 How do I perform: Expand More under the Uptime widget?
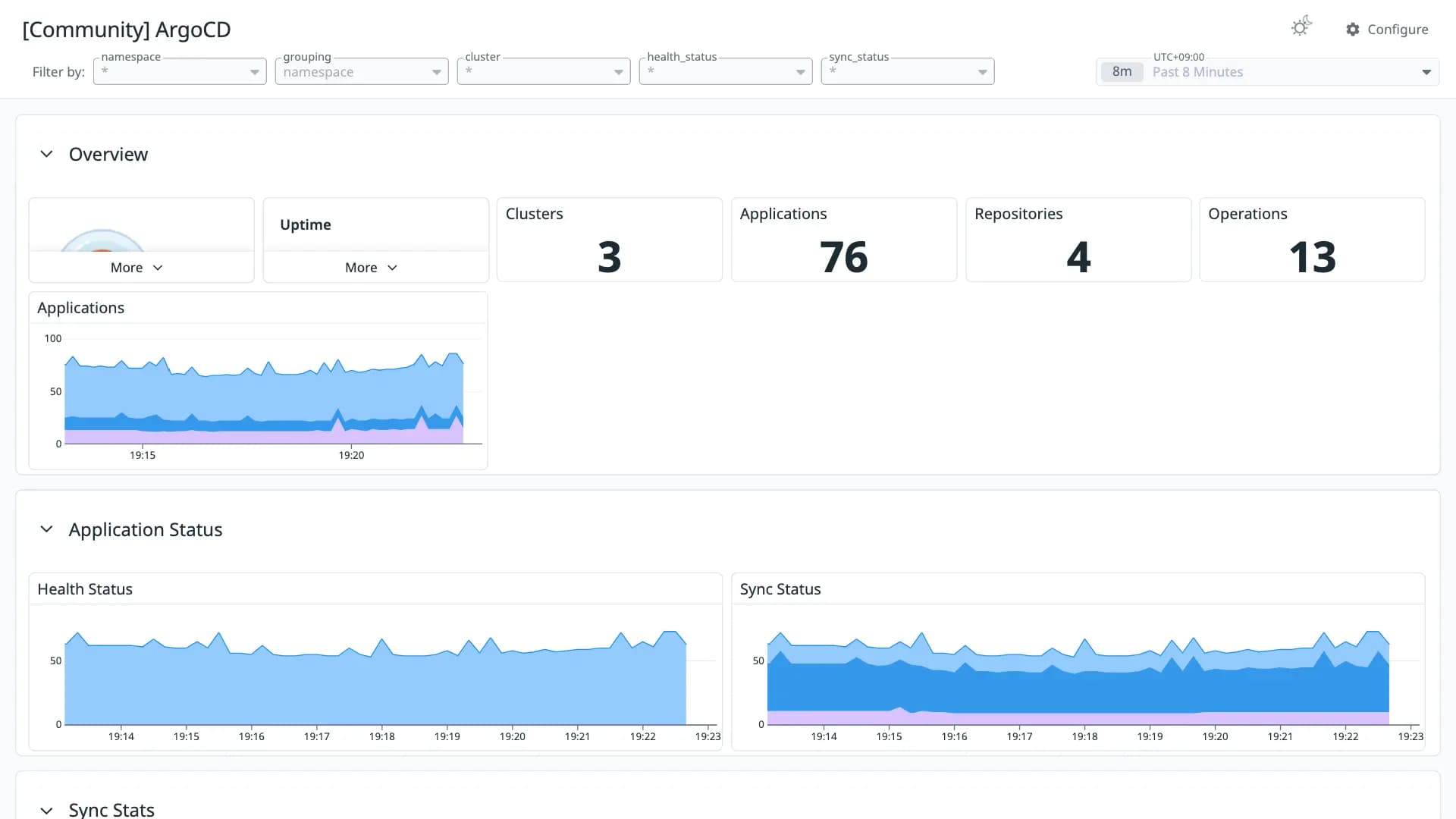[x=371, y=268]
